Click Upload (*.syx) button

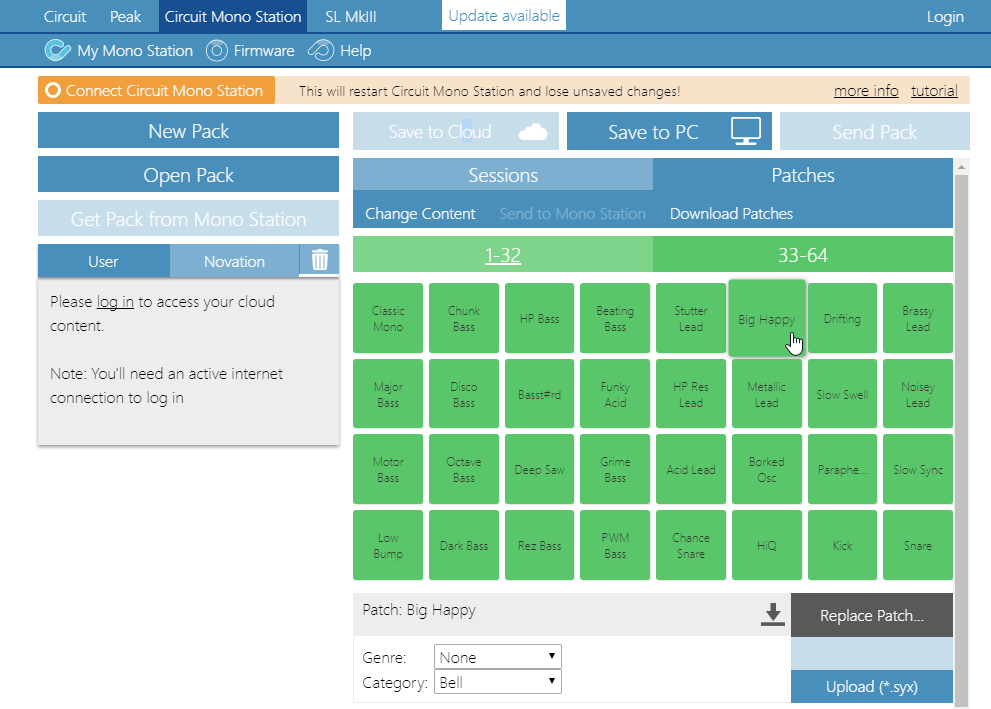click(x=872, y=686)
